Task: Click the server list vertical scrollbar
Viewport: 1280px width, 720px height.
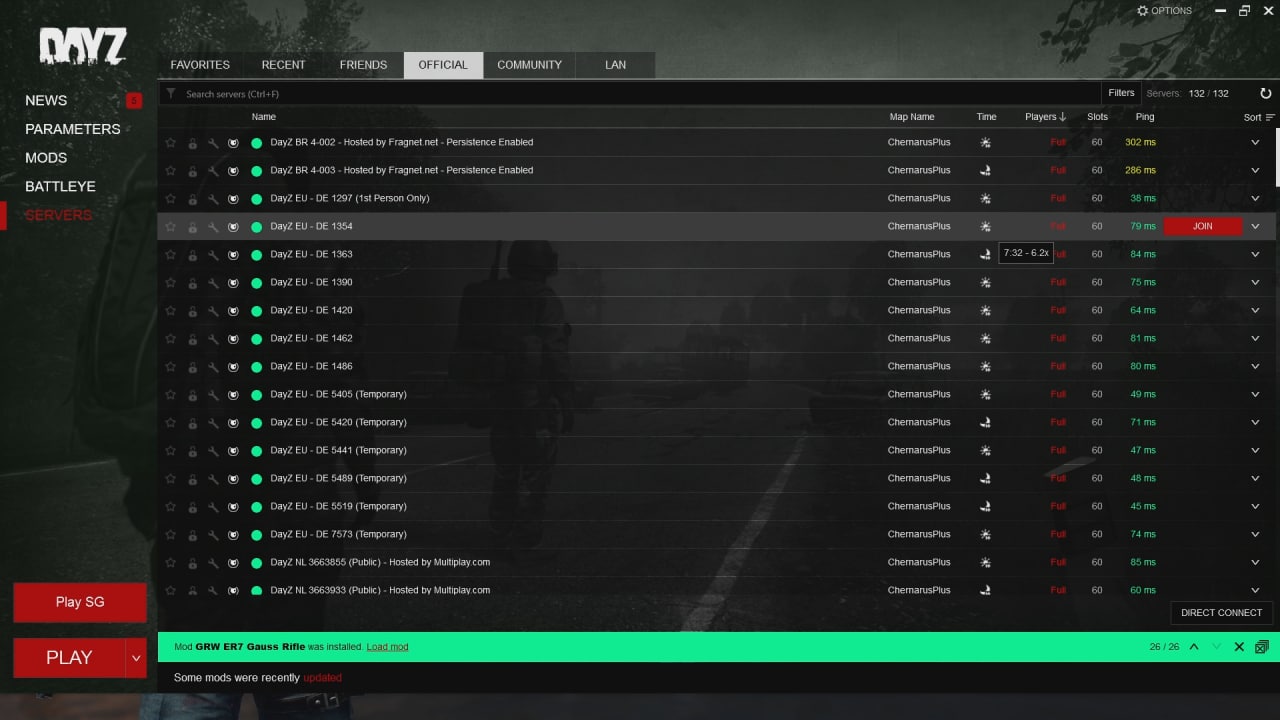Action: (1276, 157)
